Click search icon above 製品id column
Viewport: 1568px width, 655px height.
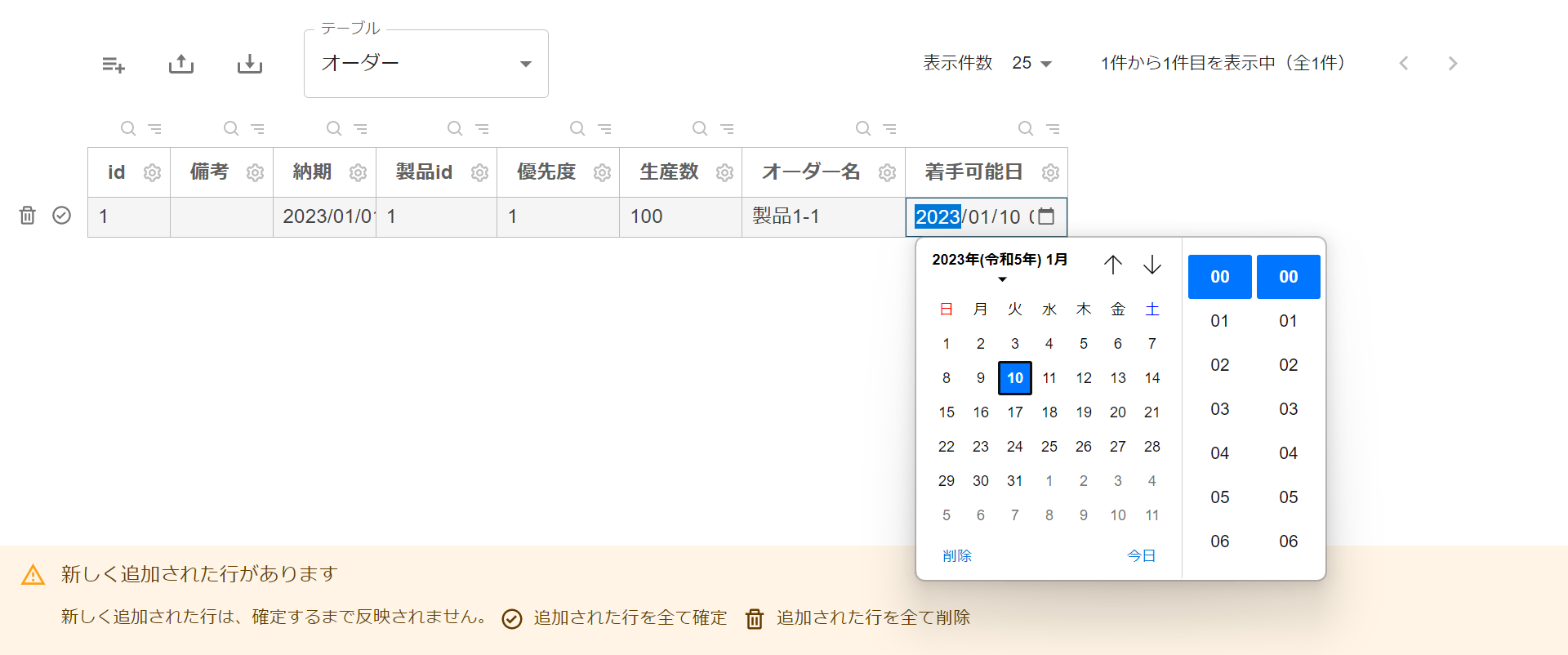455,128
